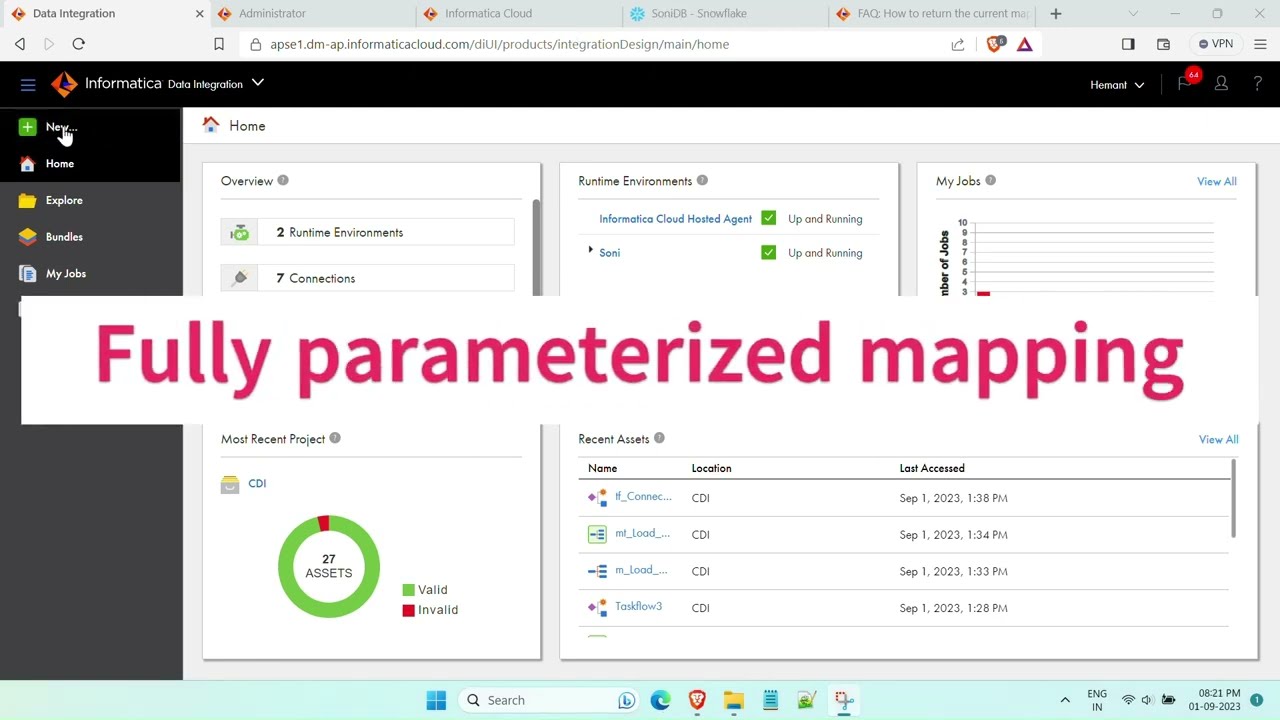
Task: Open the VPN button
Action: click(x=1216, y=44)
